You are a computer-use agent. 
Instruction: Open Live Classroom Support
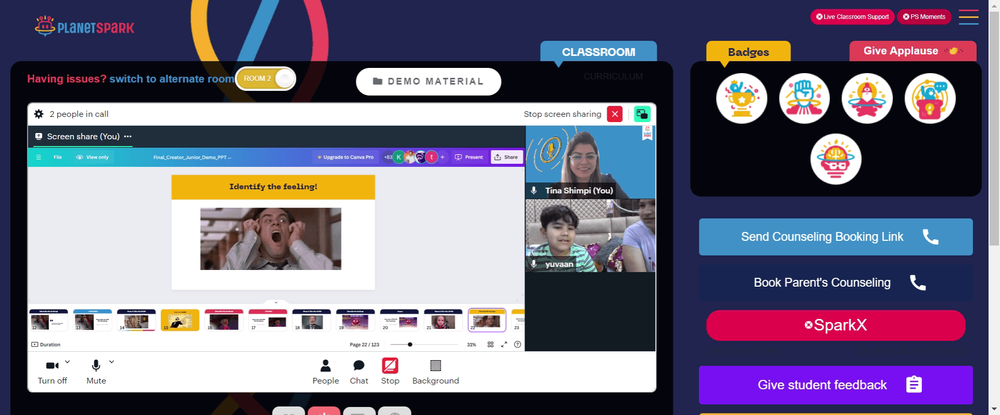852,17
